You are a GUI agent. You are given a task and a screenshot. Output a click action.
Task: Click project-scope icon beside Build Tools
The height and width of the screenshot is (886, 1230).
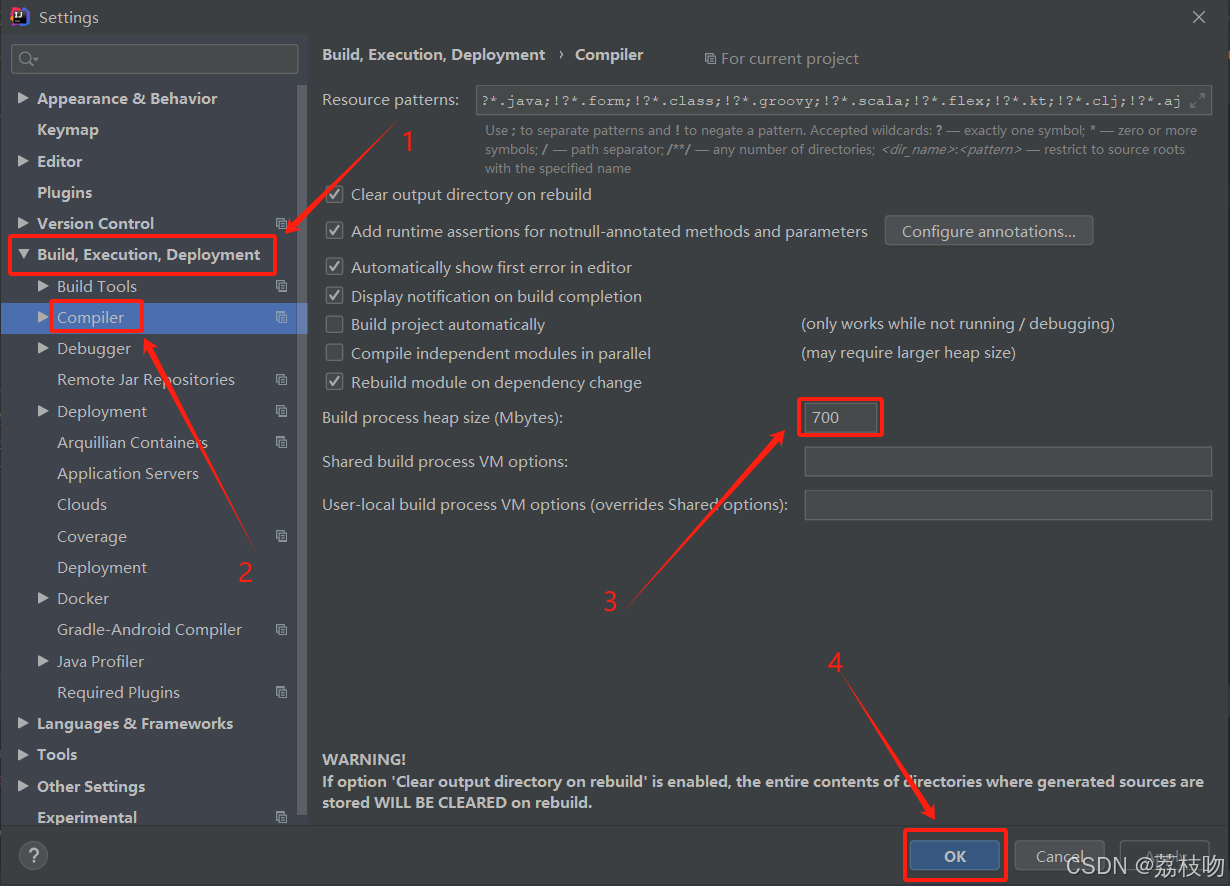click(281, 286)
